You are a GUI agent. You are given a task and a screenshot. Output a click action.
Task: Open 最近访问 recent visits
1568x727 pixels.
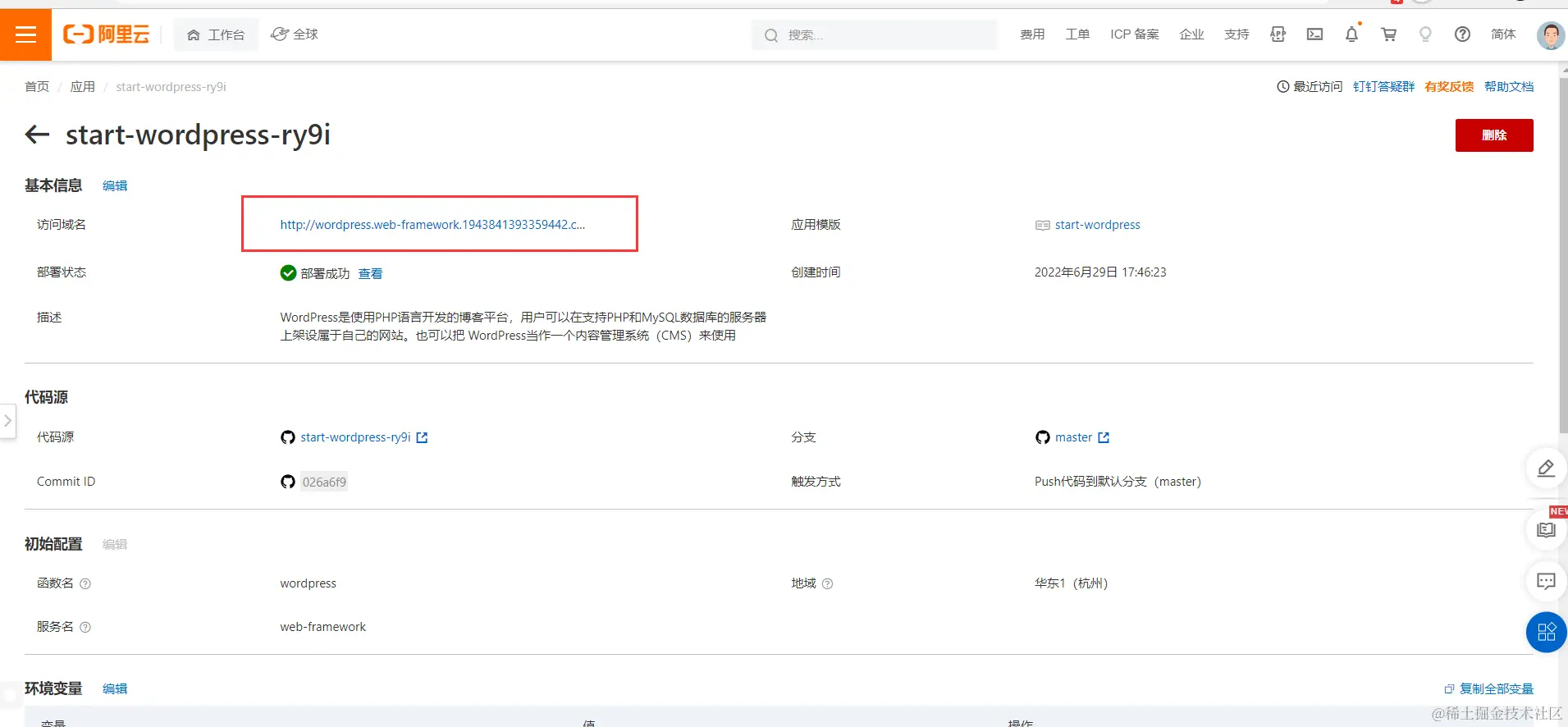coord(1310,87)
